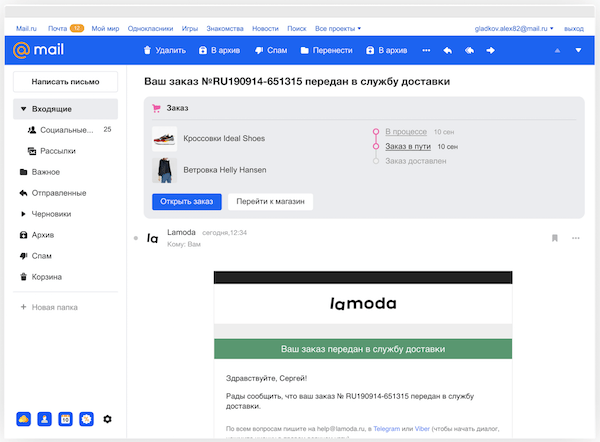Click Написать письмо to compose
Viewport: 600px width, 442px height.
tap(65, 82)
